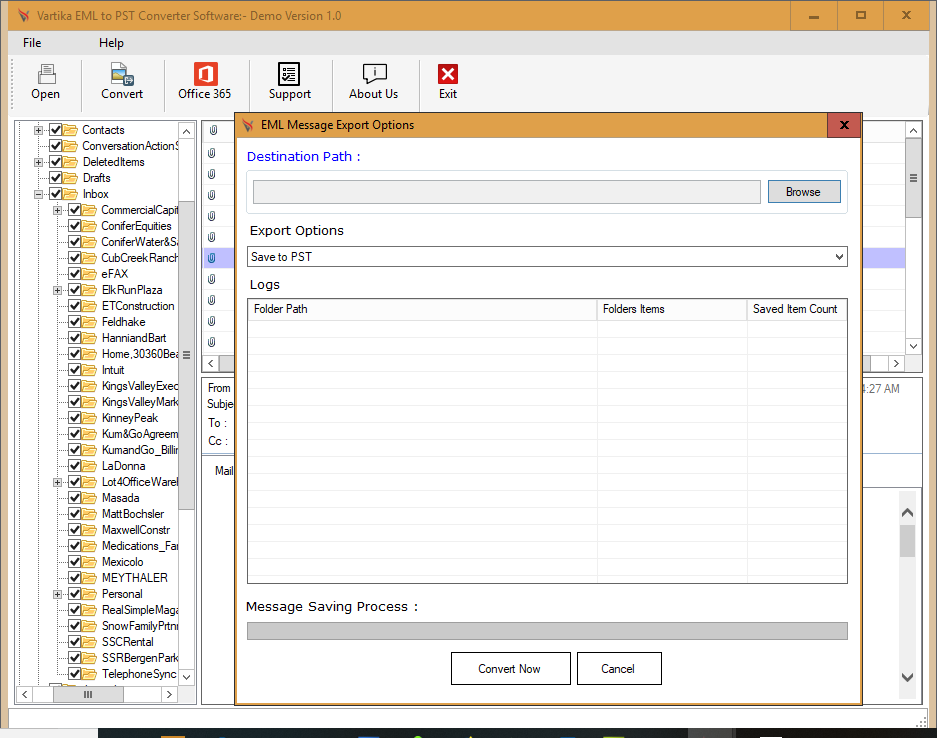This screenshot has width=937, height=738.
Task: Select the KinneyPeak folder icon
Action: 90,418
